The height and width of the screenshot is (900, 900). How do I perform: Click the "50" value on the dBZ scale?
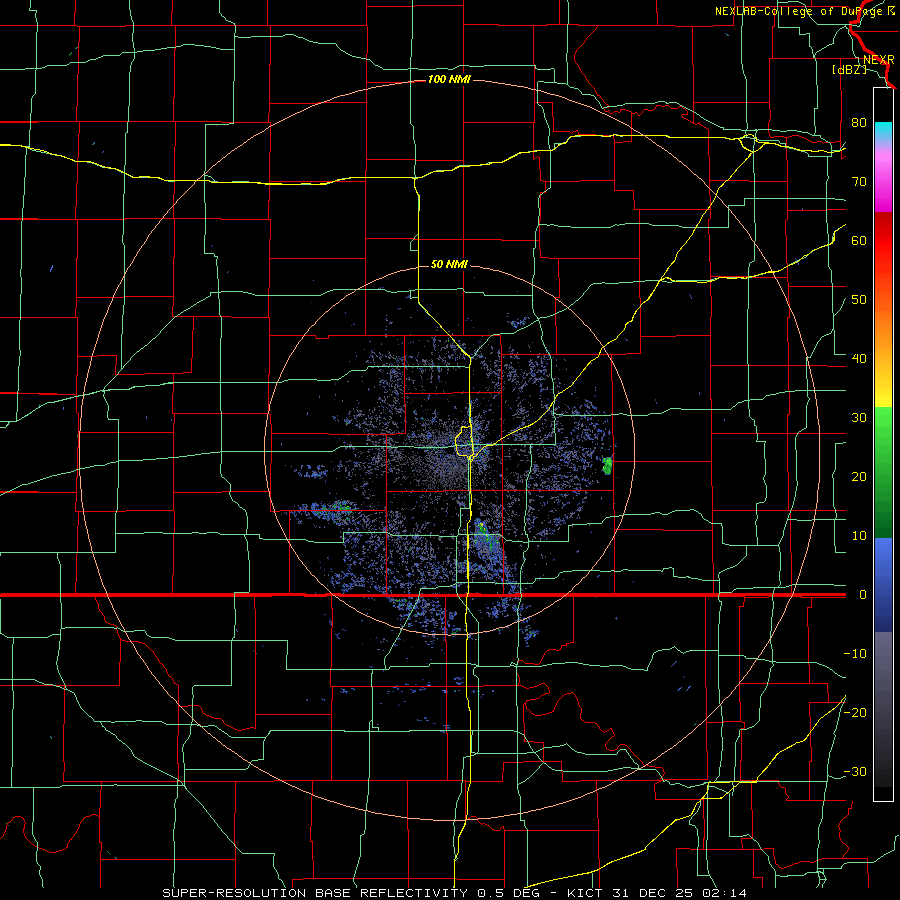[859, 300]
